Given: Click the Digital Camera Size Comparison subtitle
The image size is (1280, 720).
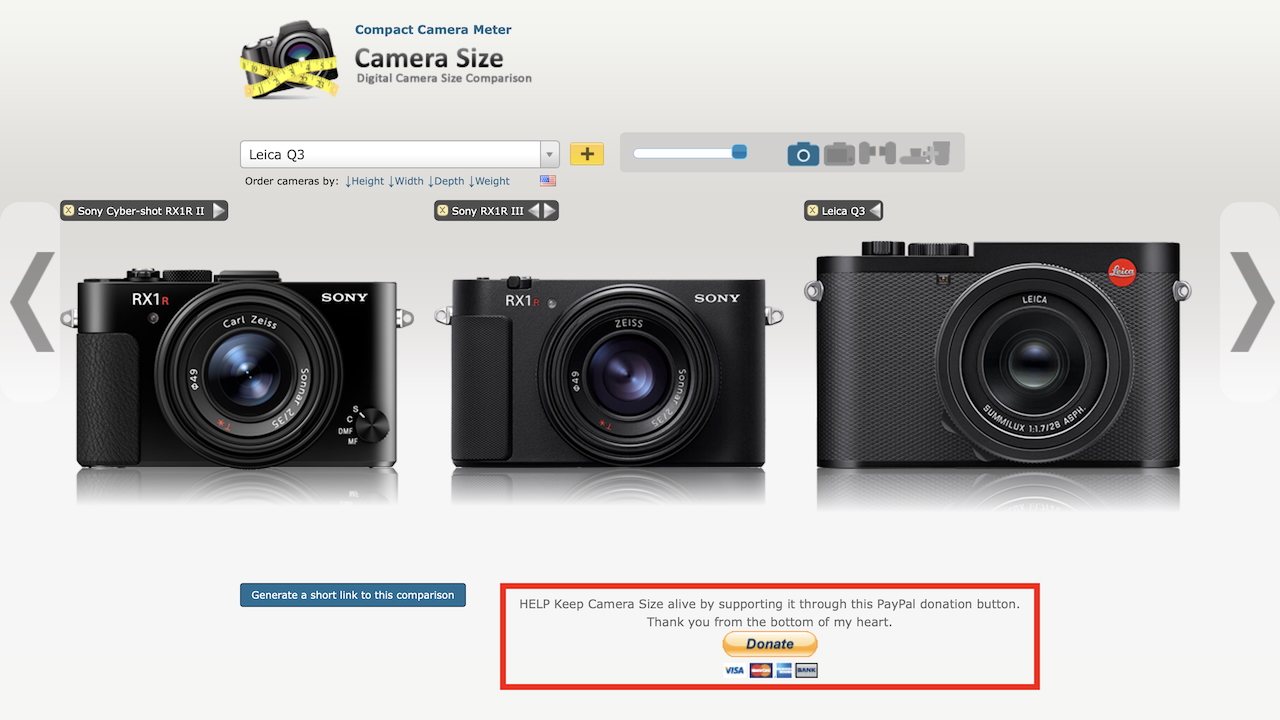Looking at the screenshot, I should [x=444, y=78].
